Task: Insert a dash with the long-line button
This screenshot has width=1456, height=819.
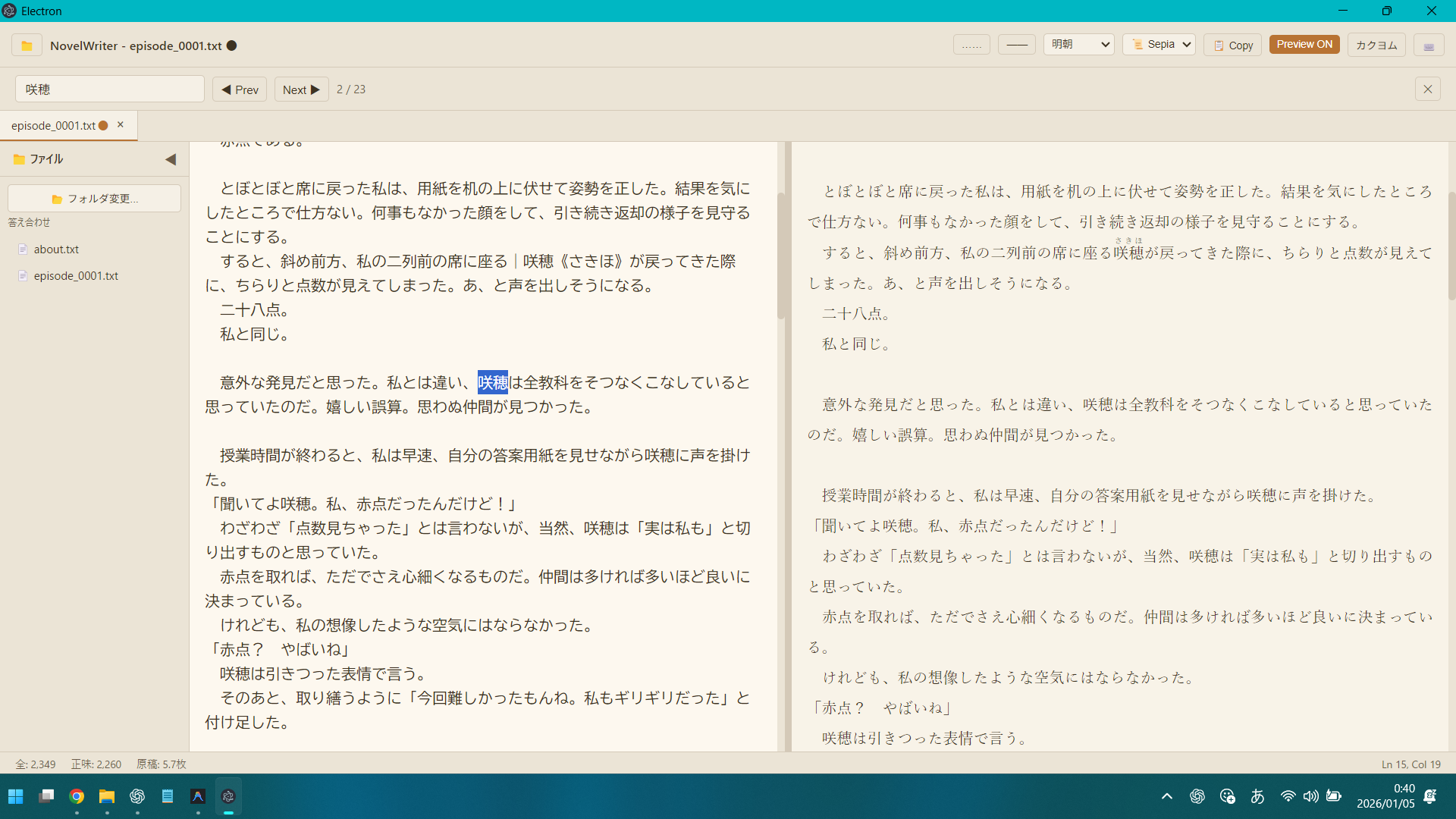Action: [x=1017, y=45]
